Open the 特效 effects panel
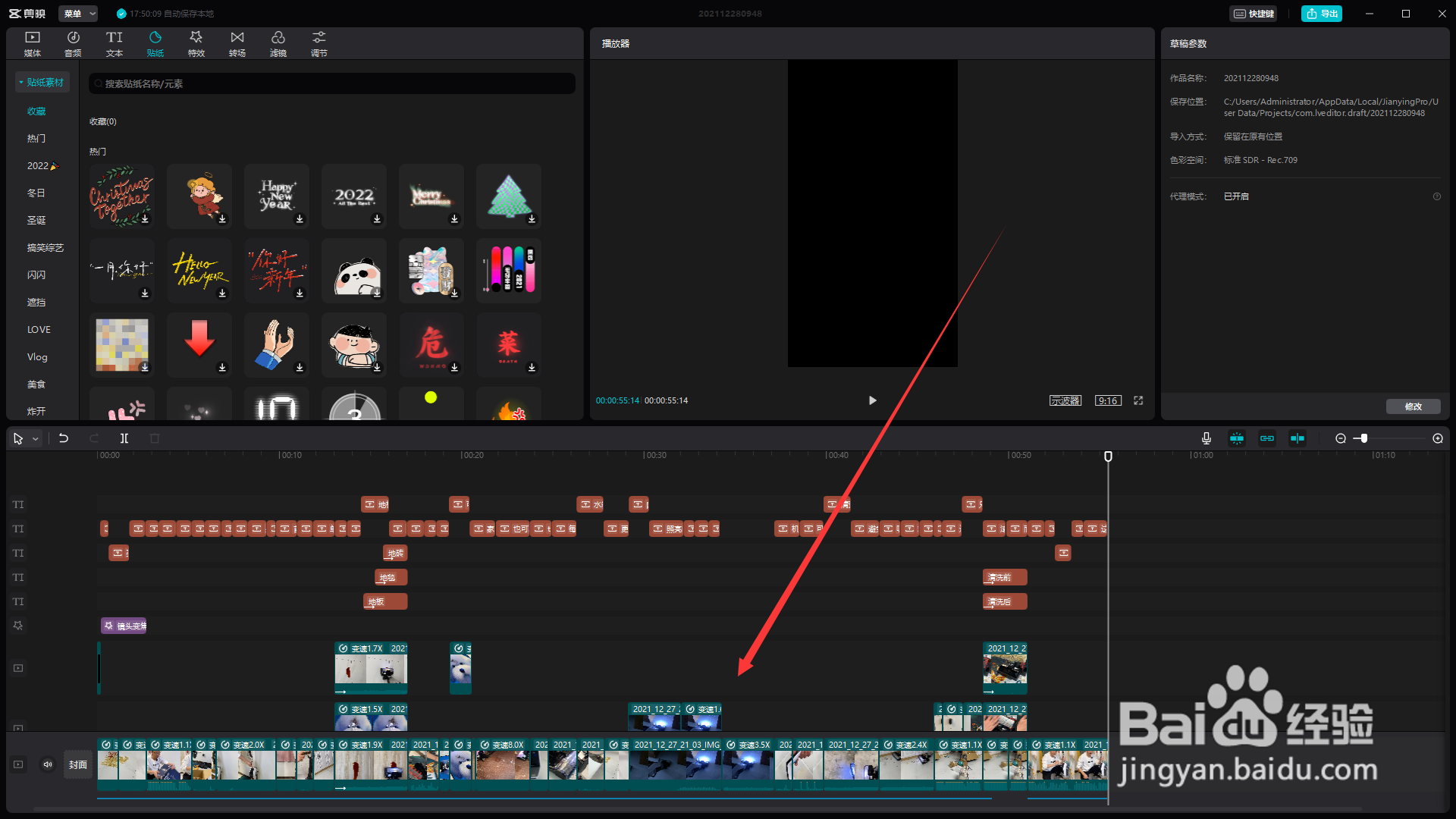This screenshot has width=1456, height=819. 196,43
